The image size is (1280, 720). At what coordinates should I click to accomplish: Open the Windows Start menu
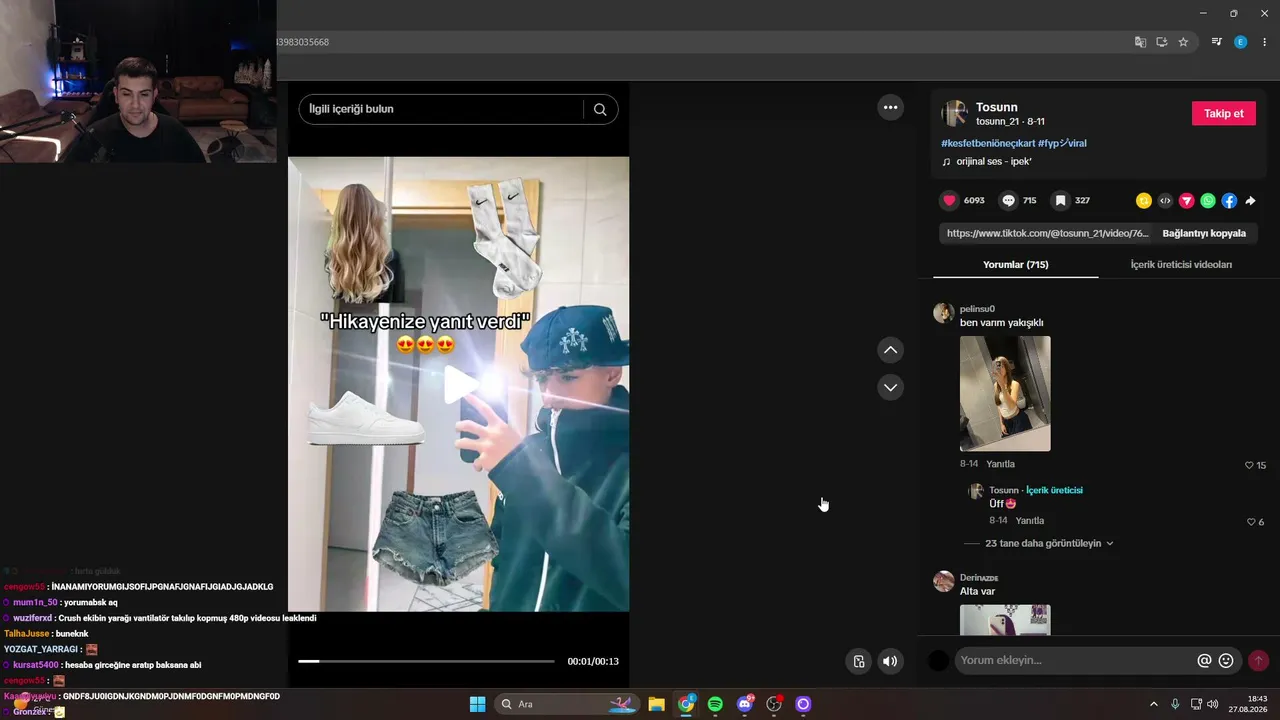(477, 704)
